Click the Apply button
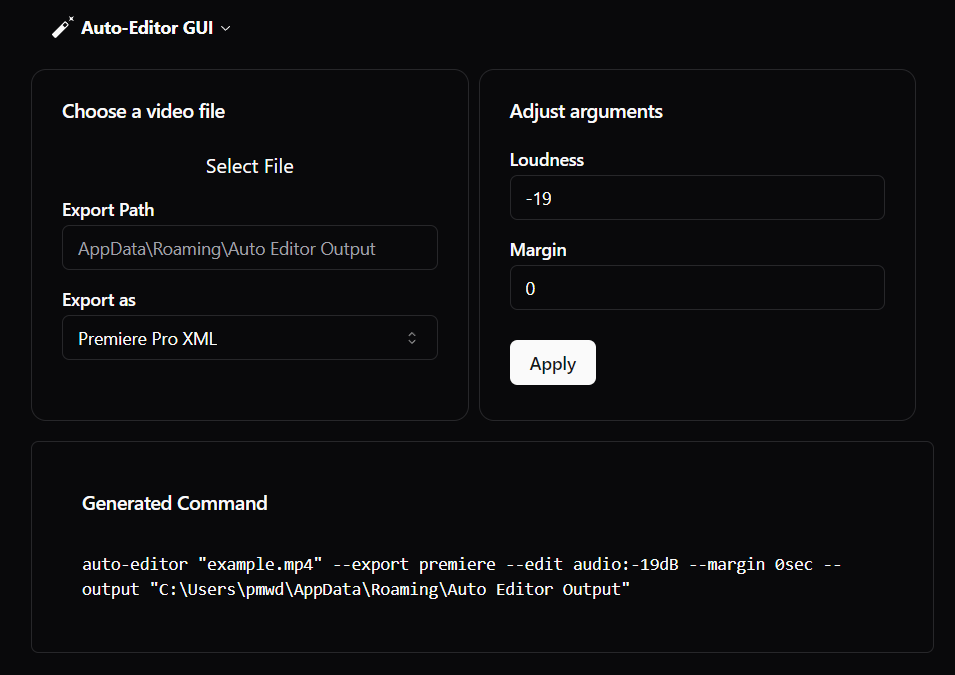Image resolution: width=955 pixels, height=675 pixels. [552, 363]
